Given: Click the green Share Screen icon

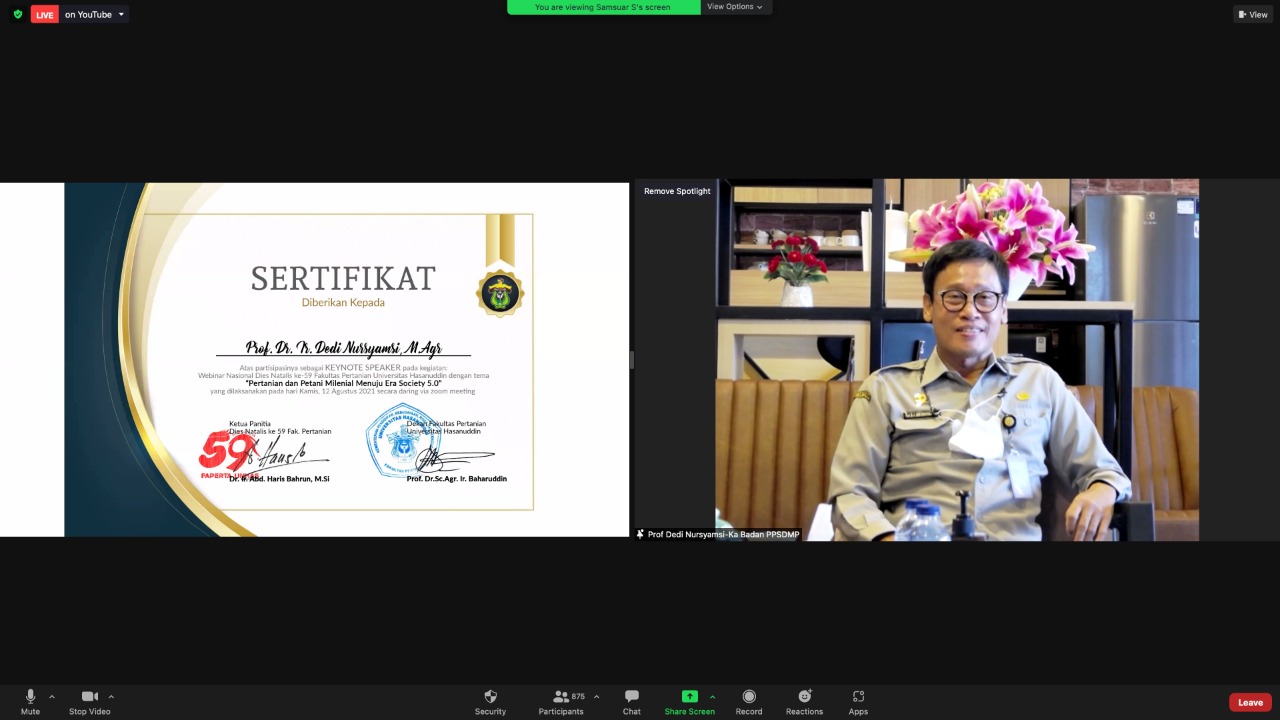Looking at the screenshot, I should pos(689,697).
